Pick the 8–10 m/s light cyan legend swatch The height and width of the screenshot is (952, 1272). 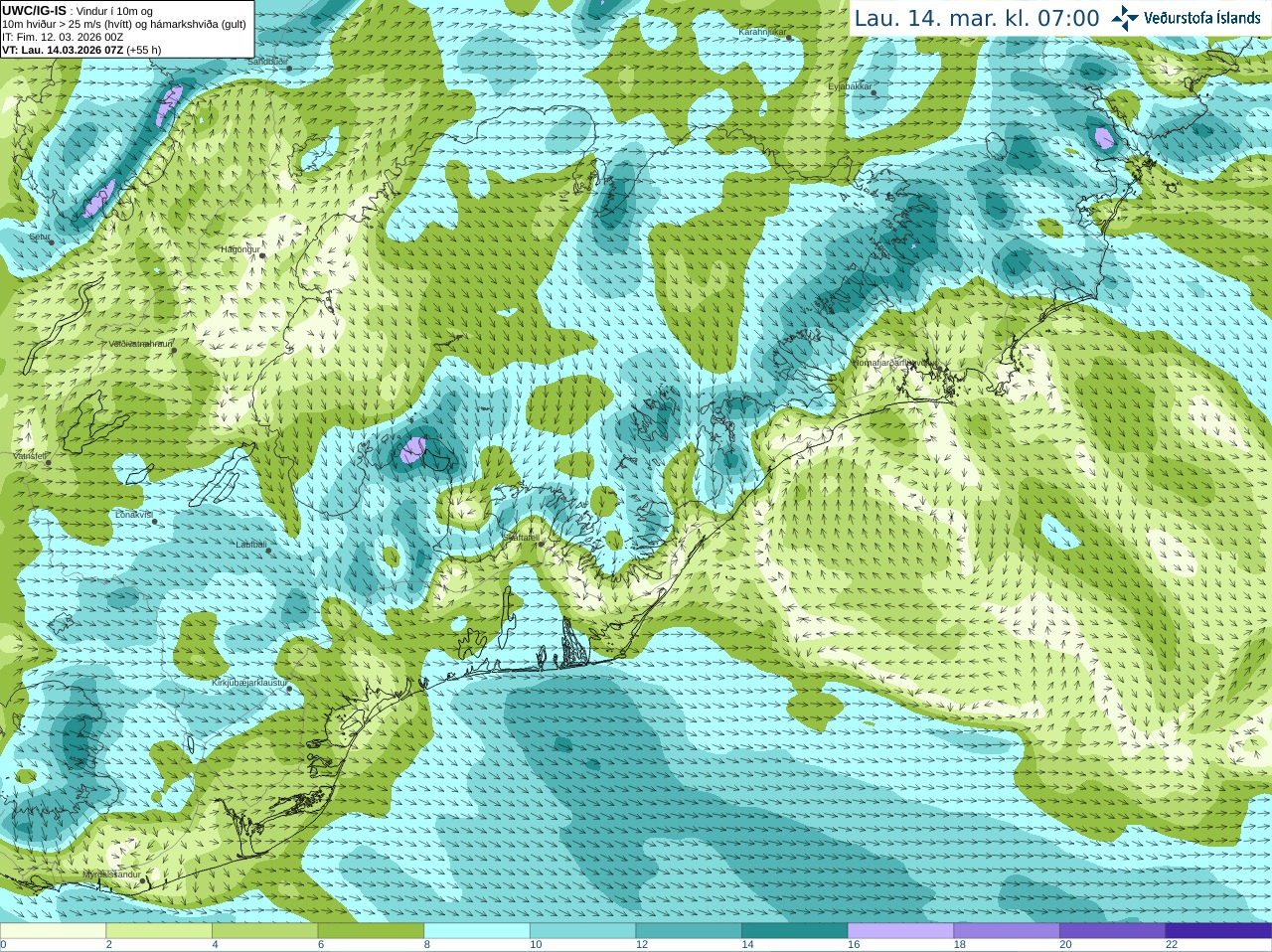(477, 931)
